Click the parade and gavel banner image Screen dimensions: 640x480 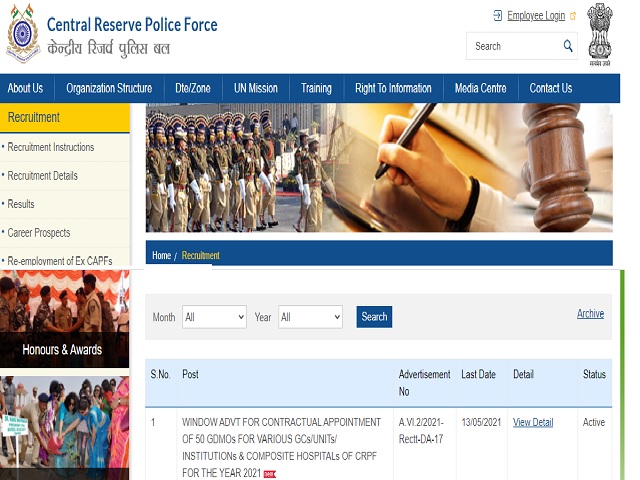[x=379, y=168]
